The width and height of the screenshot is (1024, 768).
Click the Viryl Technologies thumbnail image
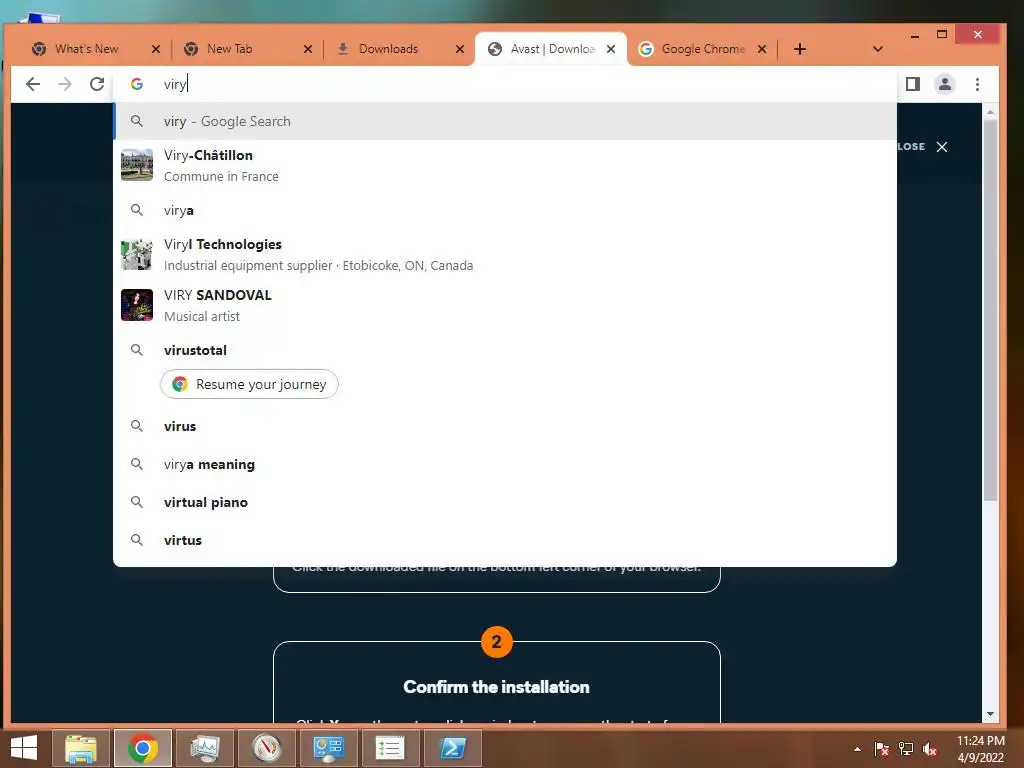(x=136, y=254)
